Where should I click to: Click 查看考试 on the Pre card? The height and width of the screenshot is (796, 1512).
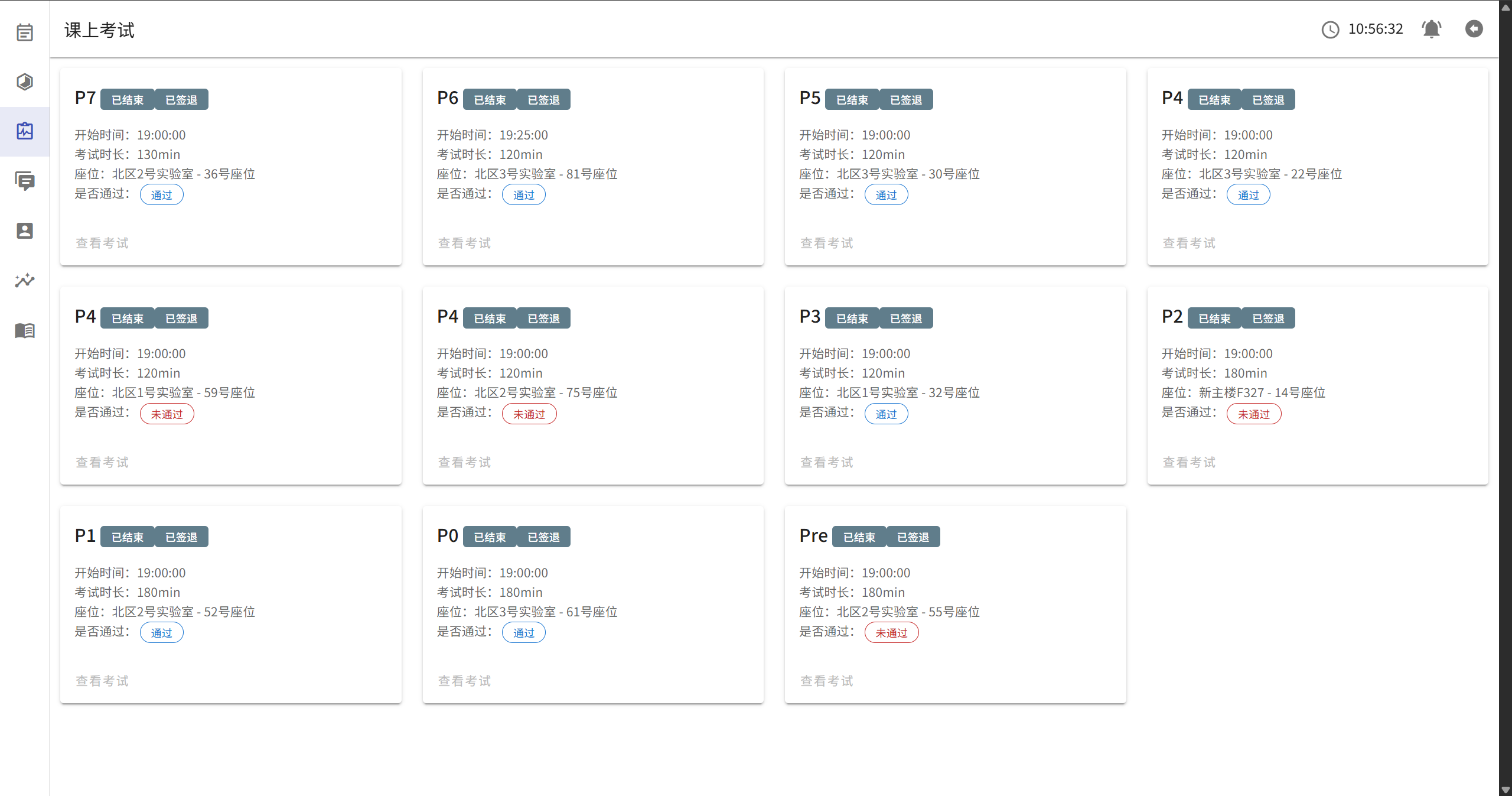826,681
